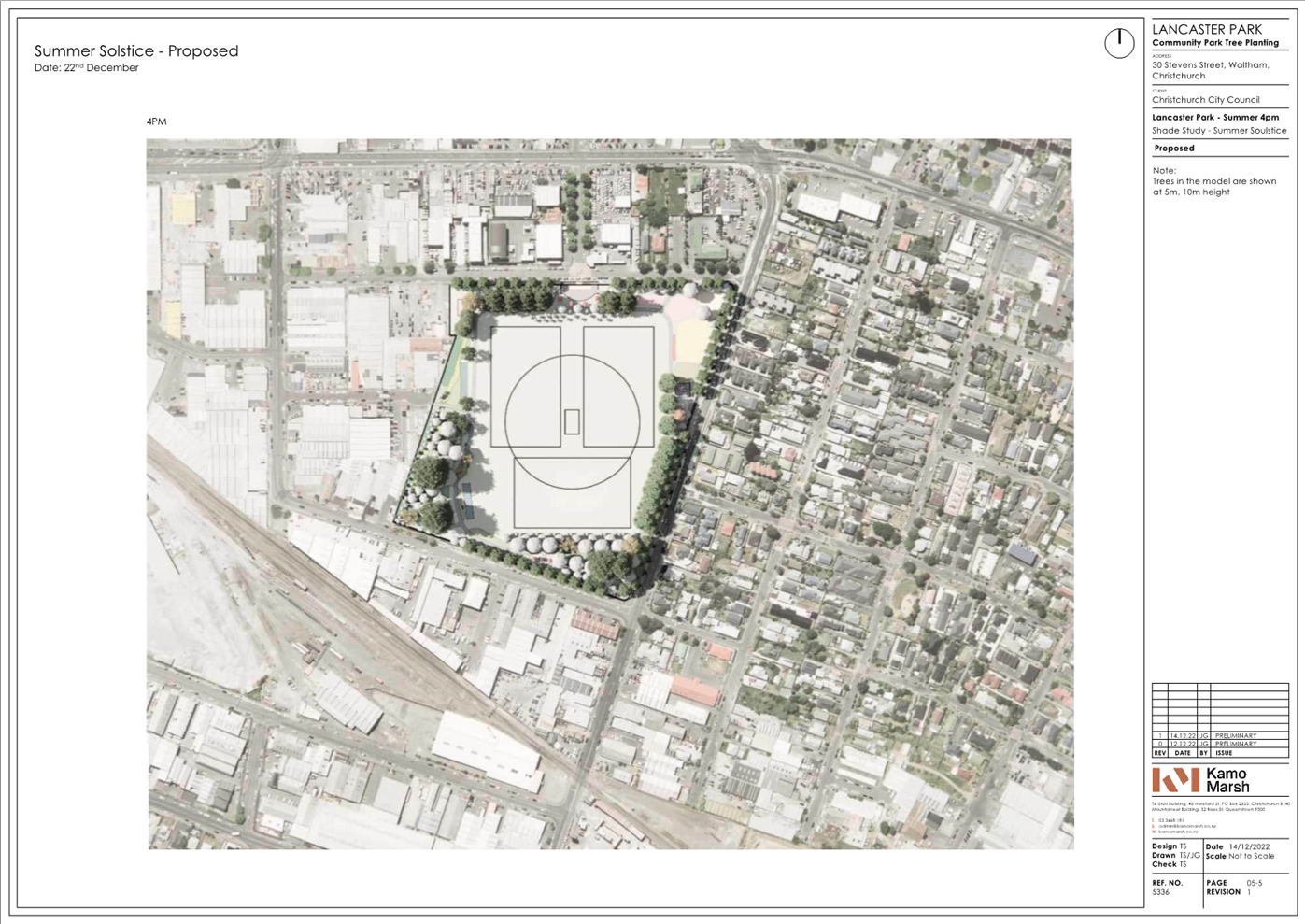Click the 'Kamo Marsh' company name text

click(1227, 780)
